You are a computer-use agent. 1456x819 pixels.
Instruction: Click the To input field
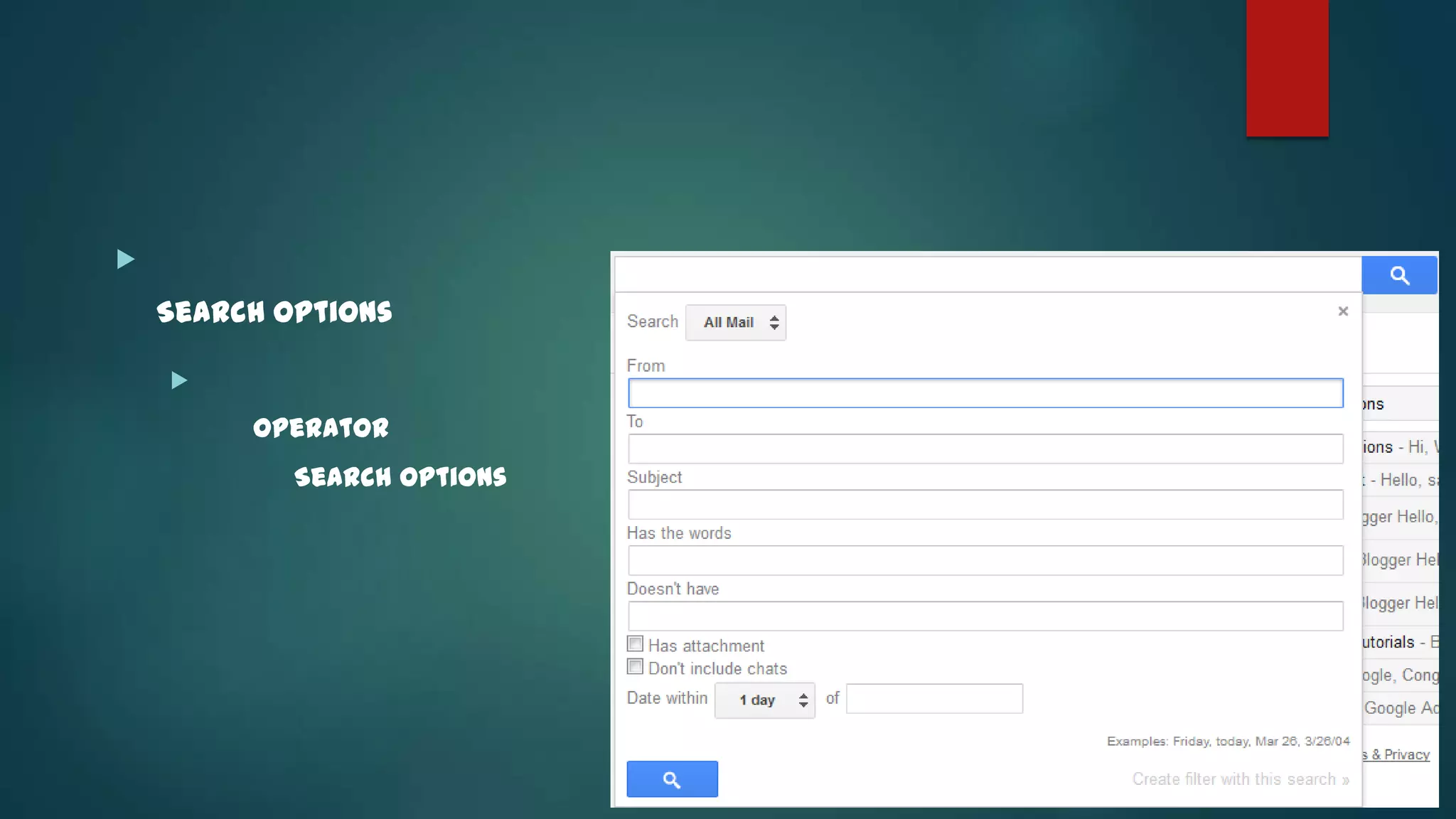(x=985, y=449)
